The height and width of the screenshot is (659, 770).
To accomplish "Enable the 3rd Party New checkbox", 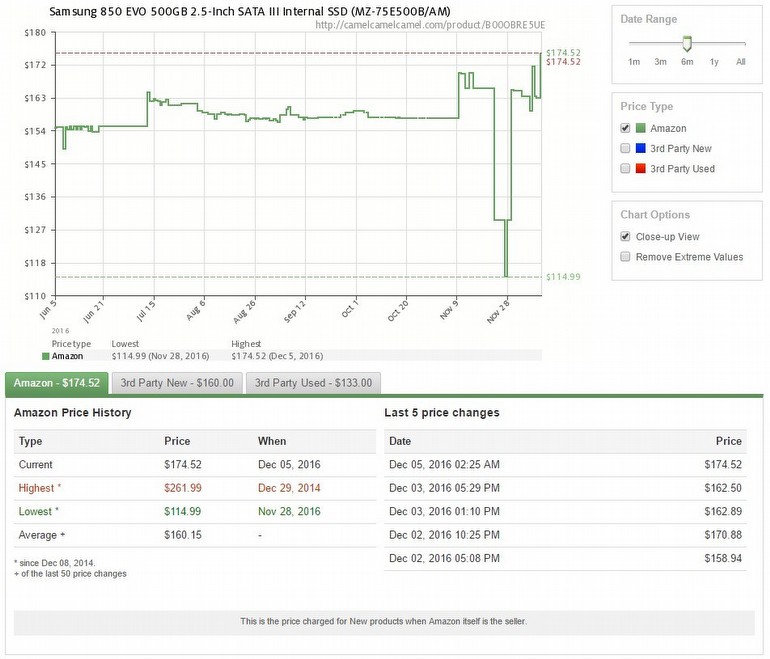I will 625,148.
